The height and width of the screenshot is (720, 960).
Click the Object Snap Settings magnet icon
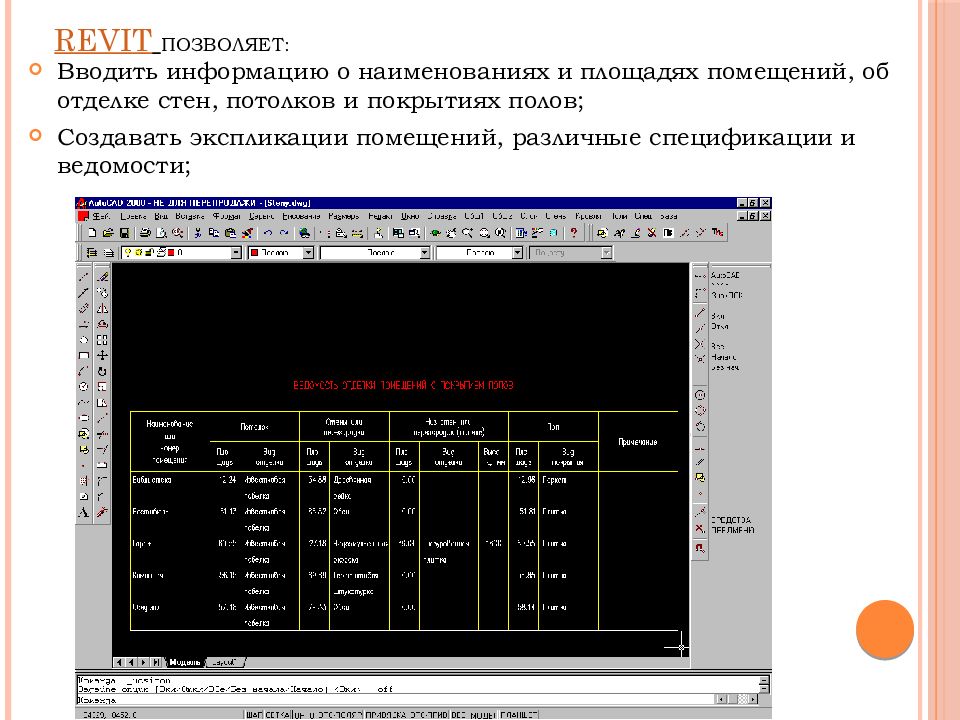pyautogui.click(x=700, y=547)
